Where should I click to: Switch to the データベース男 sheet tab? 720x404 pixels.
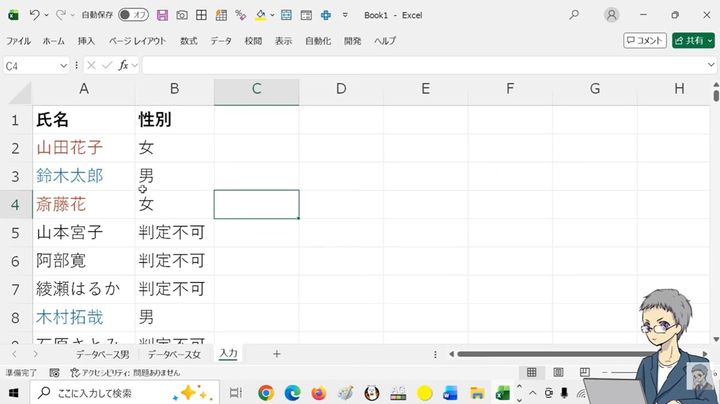pyautogui.click(x=102, y=354)
